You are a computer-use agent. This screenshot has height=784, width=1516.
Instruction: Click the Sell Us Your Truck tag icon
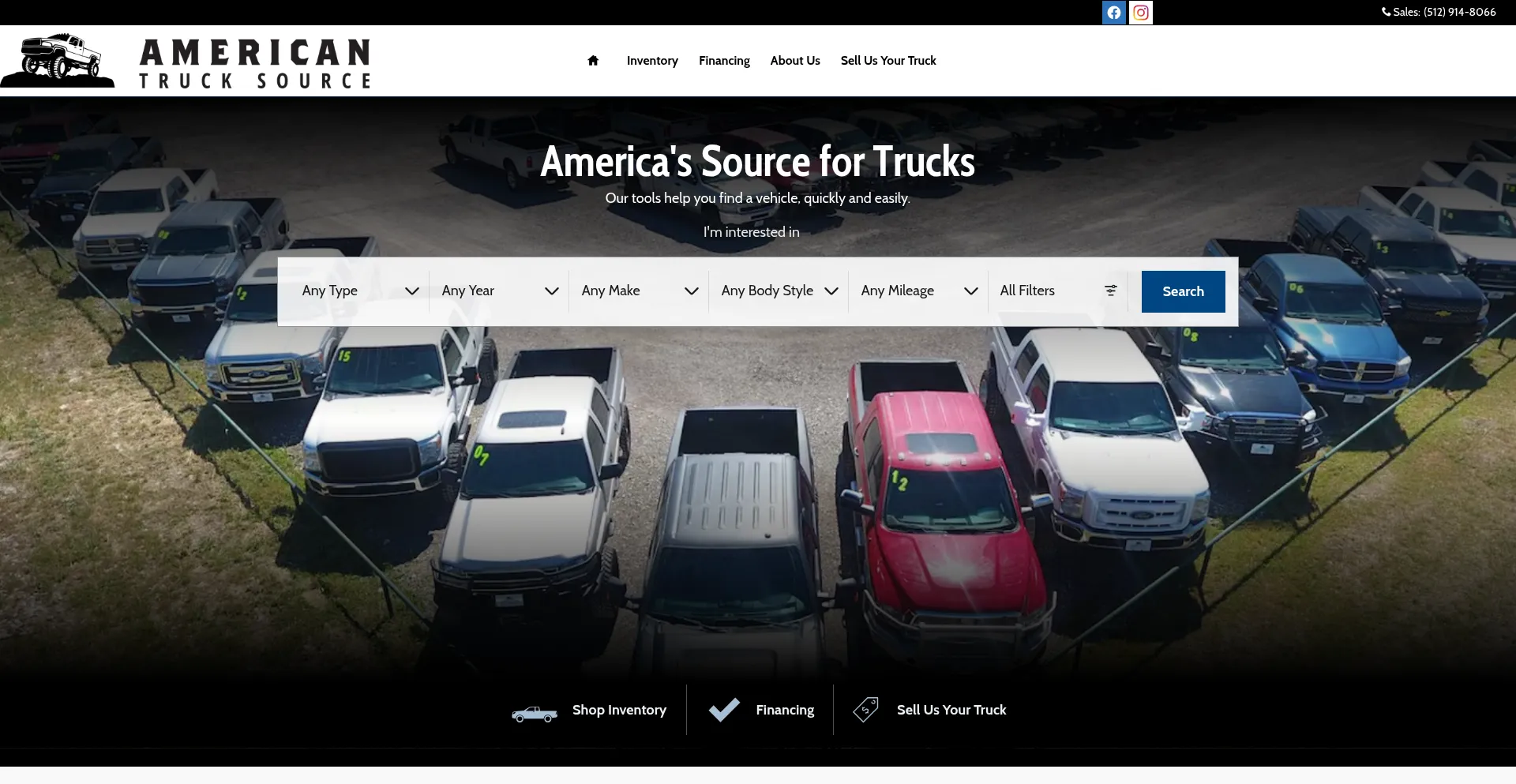click(865, 710)
